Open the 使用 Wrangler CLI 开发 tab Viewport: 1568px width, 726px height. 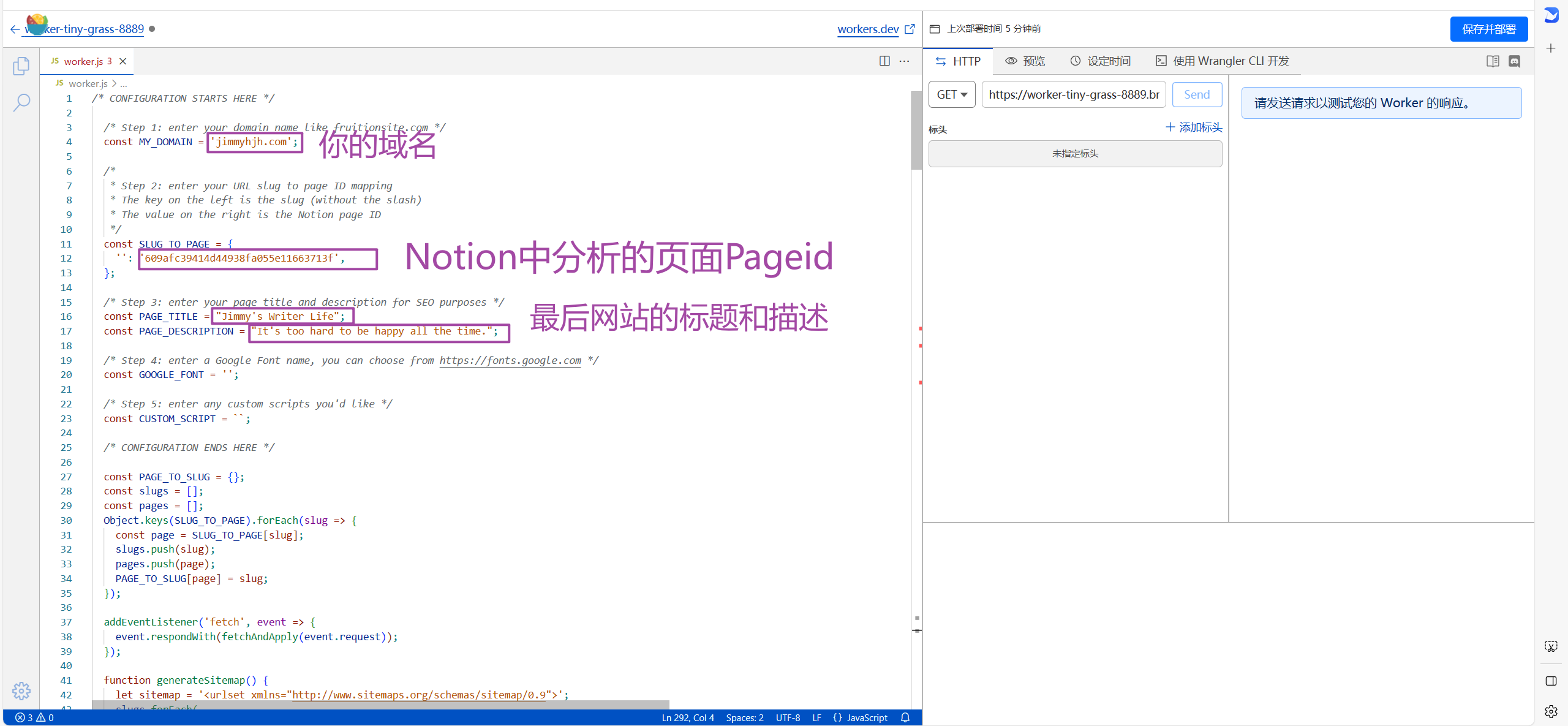click(x=1223, y=61)
